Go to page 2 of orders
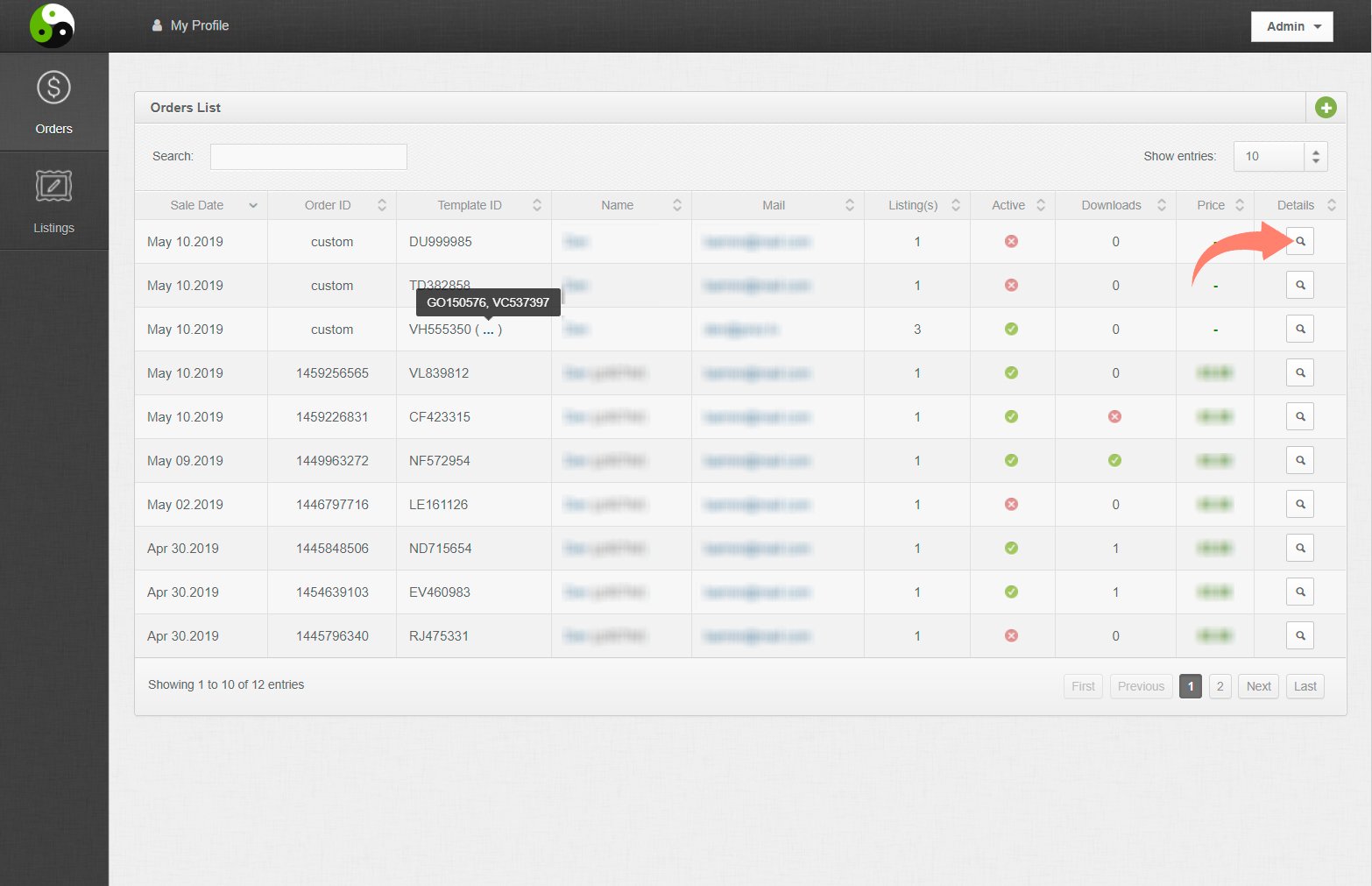 coord(1220,686)
